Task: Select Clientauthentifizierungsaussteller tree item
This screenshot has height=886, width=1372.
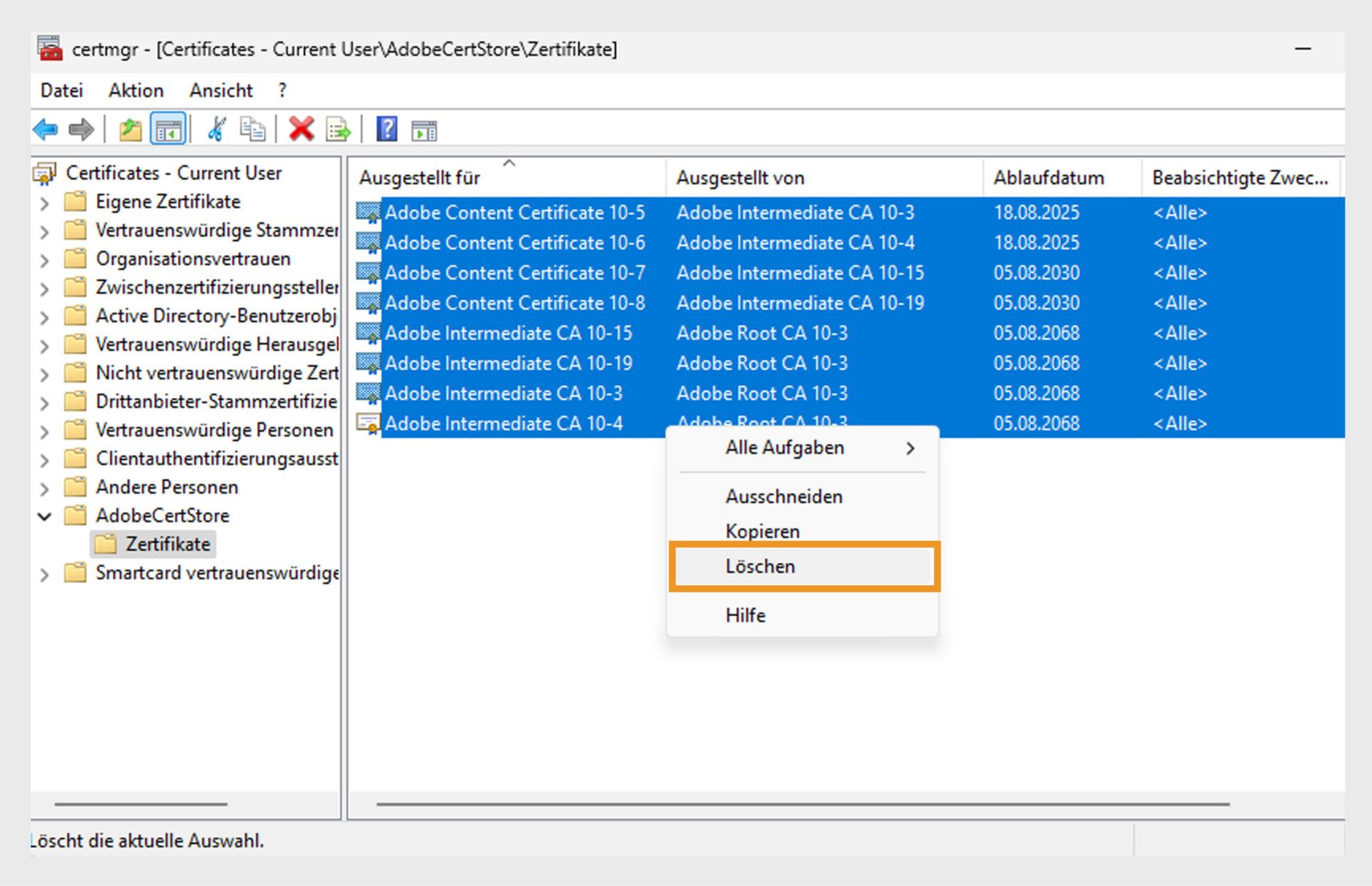Action: pyautogui.click(x=217, y=459)
